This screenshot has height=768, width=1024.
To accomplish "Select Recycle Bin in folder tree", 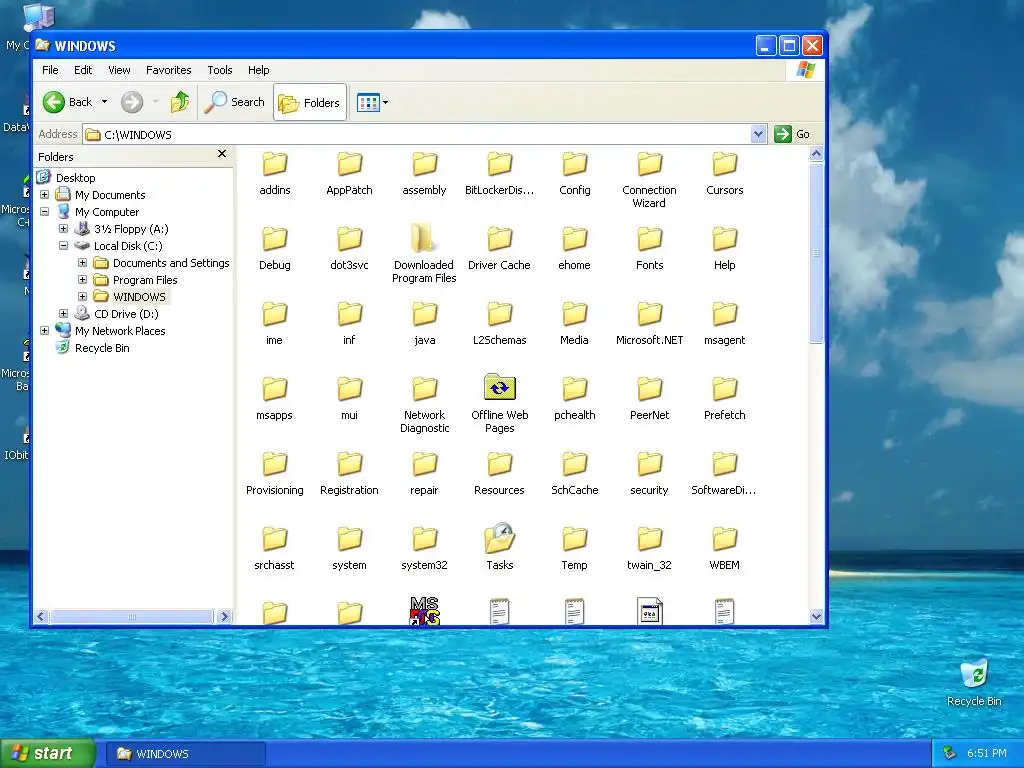I will pos(102,348).
